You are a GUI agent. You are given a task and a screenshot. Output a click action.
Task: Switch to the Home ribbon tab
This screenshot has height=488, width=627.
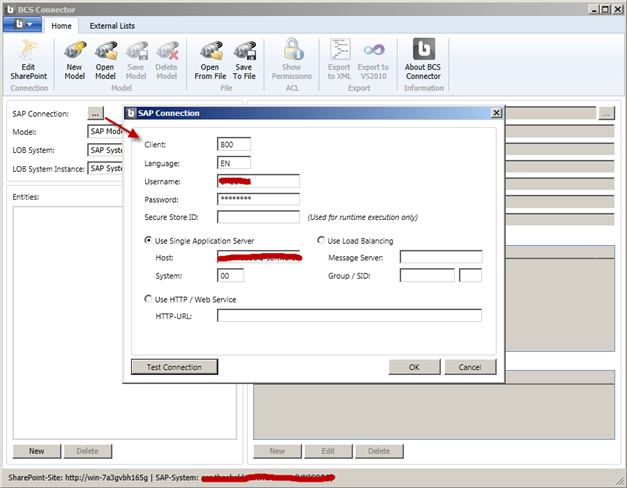(x=62, y=25)
